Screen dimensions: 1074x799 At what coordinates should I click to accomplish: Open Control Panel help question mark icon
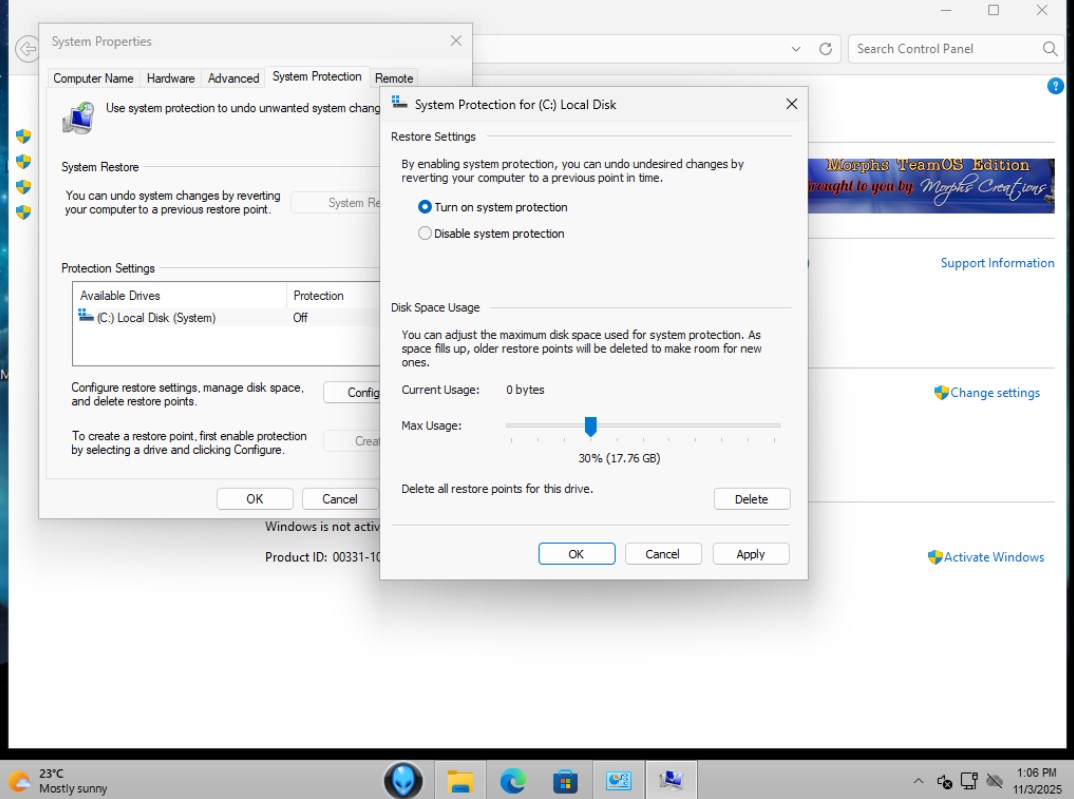coord(1056,86)
